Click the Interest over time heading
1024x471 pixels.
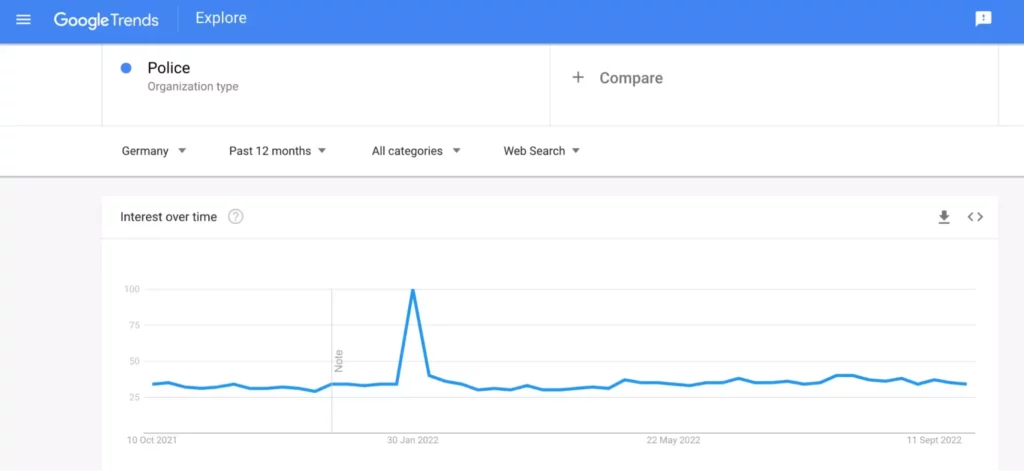(168, 217)
